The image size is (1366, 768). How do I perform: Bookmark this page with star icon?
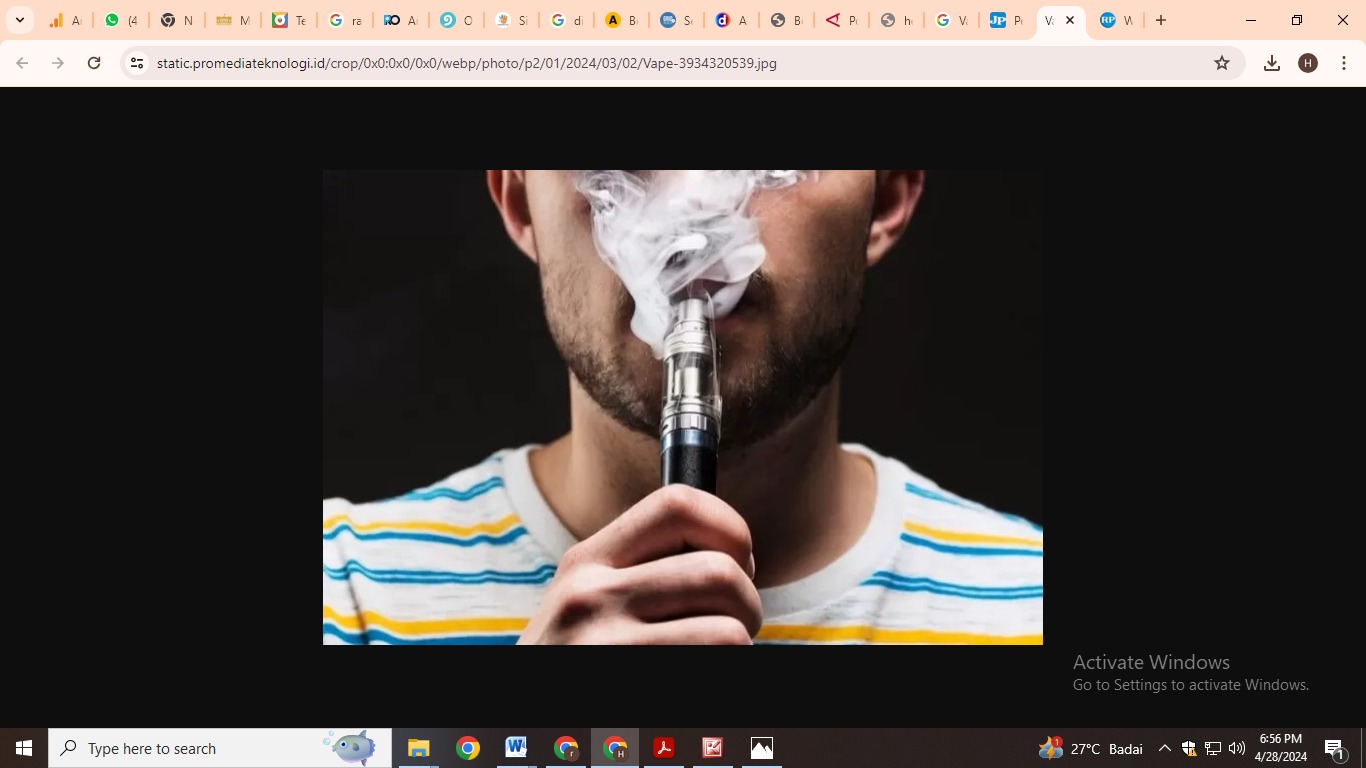pos(1222,63)
